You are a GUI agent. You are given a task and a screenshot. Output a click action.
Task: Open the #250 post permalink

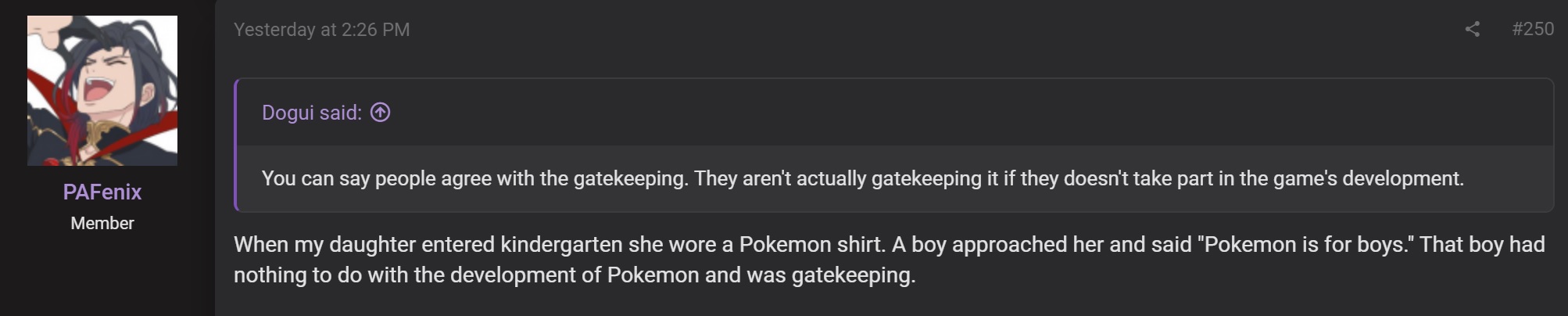coord(1532,29)
